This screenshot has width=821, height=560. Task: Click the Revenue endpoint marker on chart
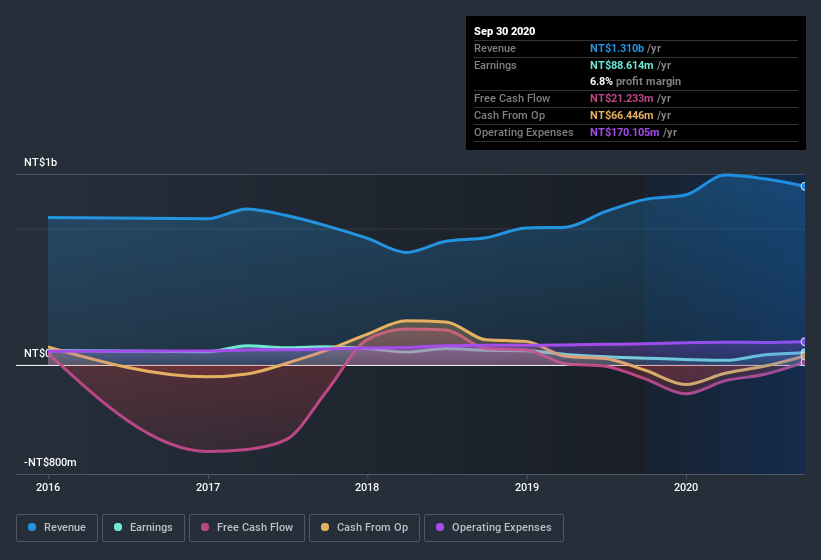[x=804, y=186]
